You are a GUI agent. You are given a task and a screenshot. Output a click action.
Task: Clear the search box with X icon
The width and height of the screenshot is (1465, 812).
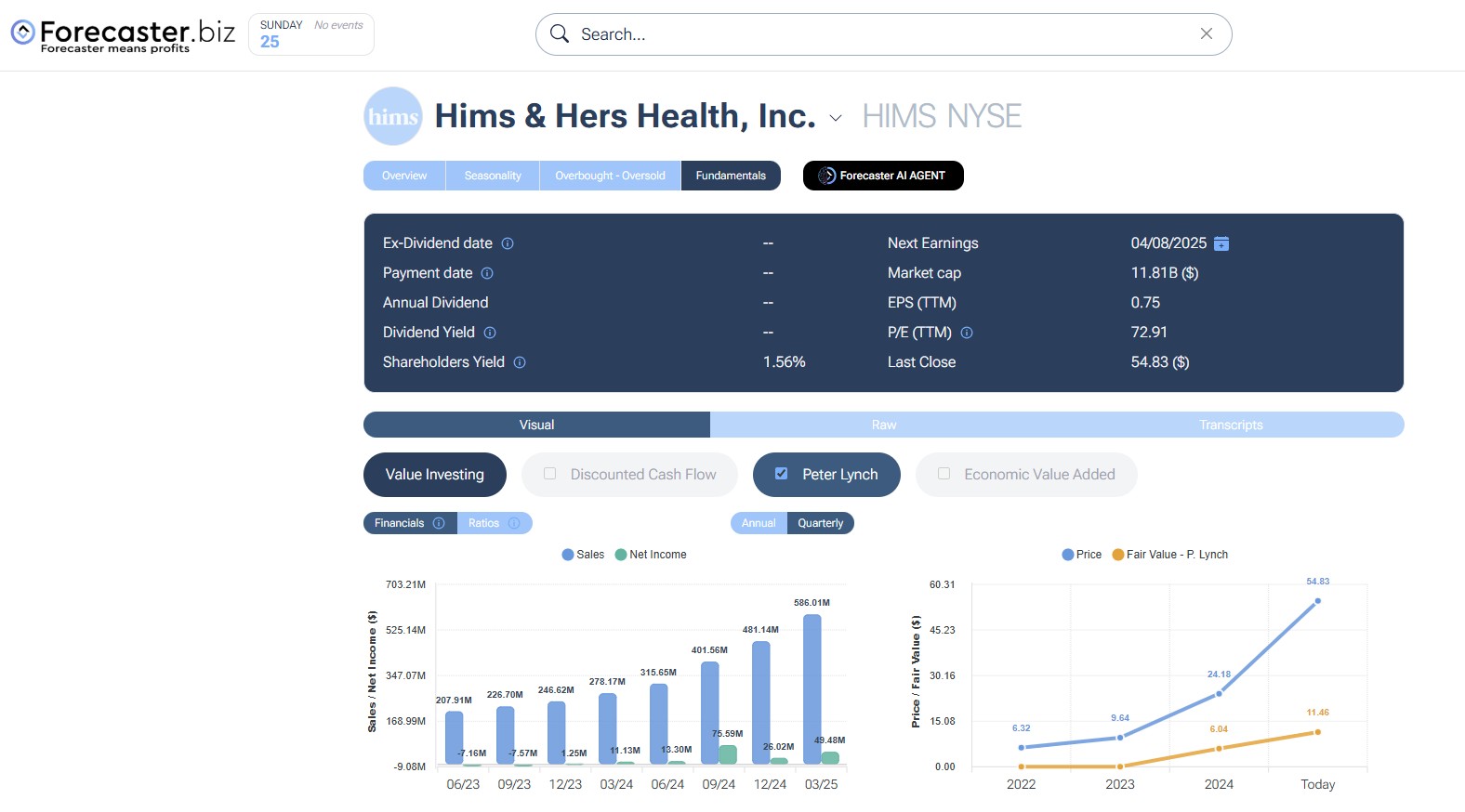point(1207,34)
